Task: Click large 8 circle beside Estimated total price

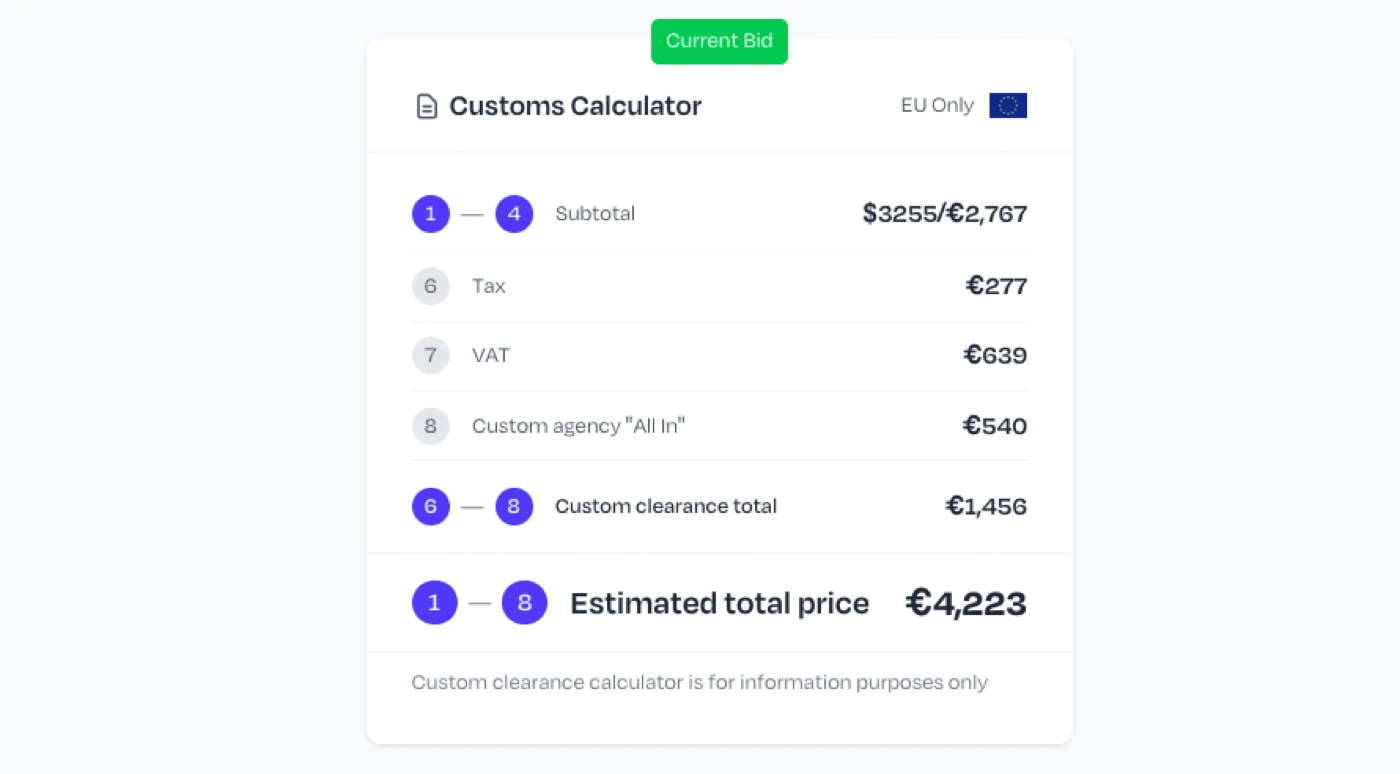Action: pyautogui.click(x=524, y=603)
